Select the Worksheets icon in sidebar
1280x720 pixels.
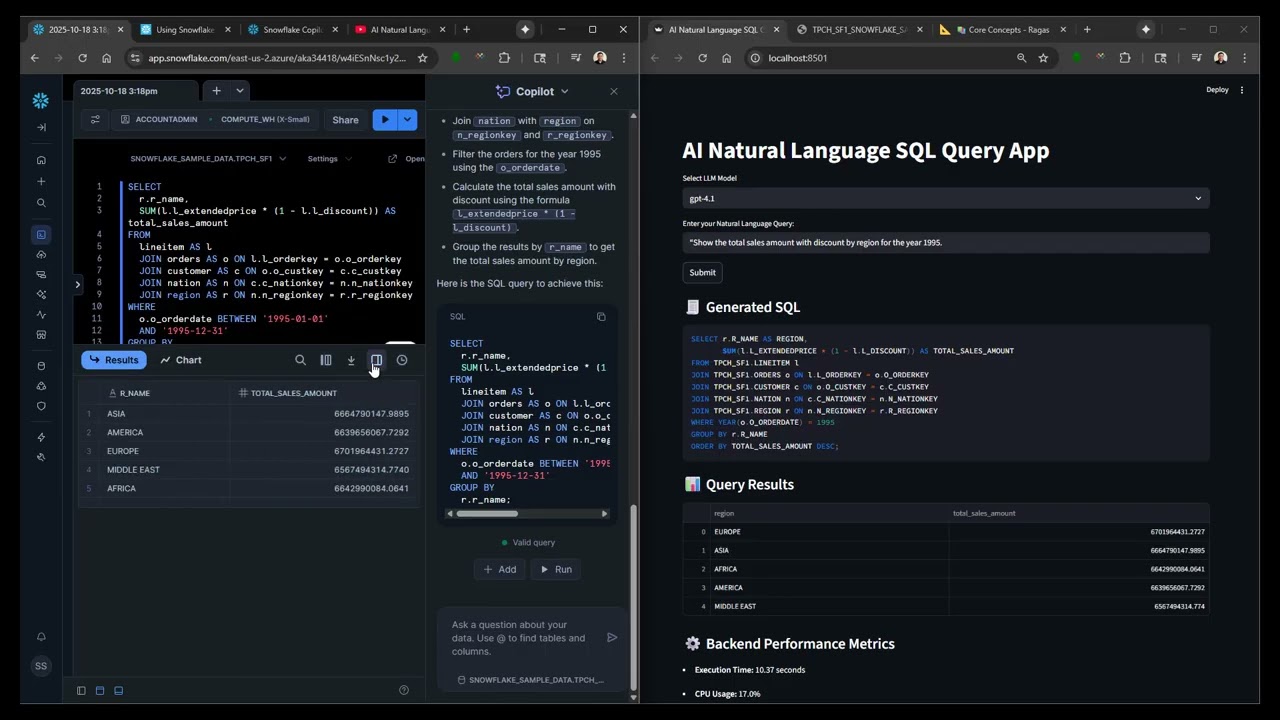pyautogui.click(x=41, y=234)
